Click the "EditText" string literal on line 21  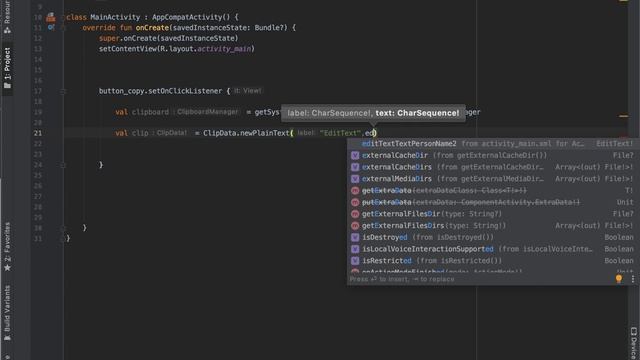[x=340, y=133]
